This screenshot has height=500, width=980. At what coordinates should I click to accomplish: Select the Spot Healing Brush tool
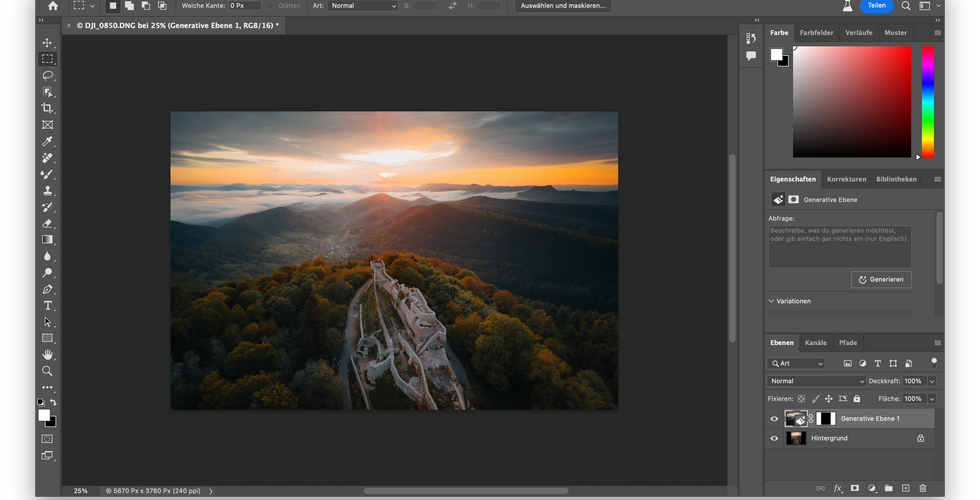[47, 158]
